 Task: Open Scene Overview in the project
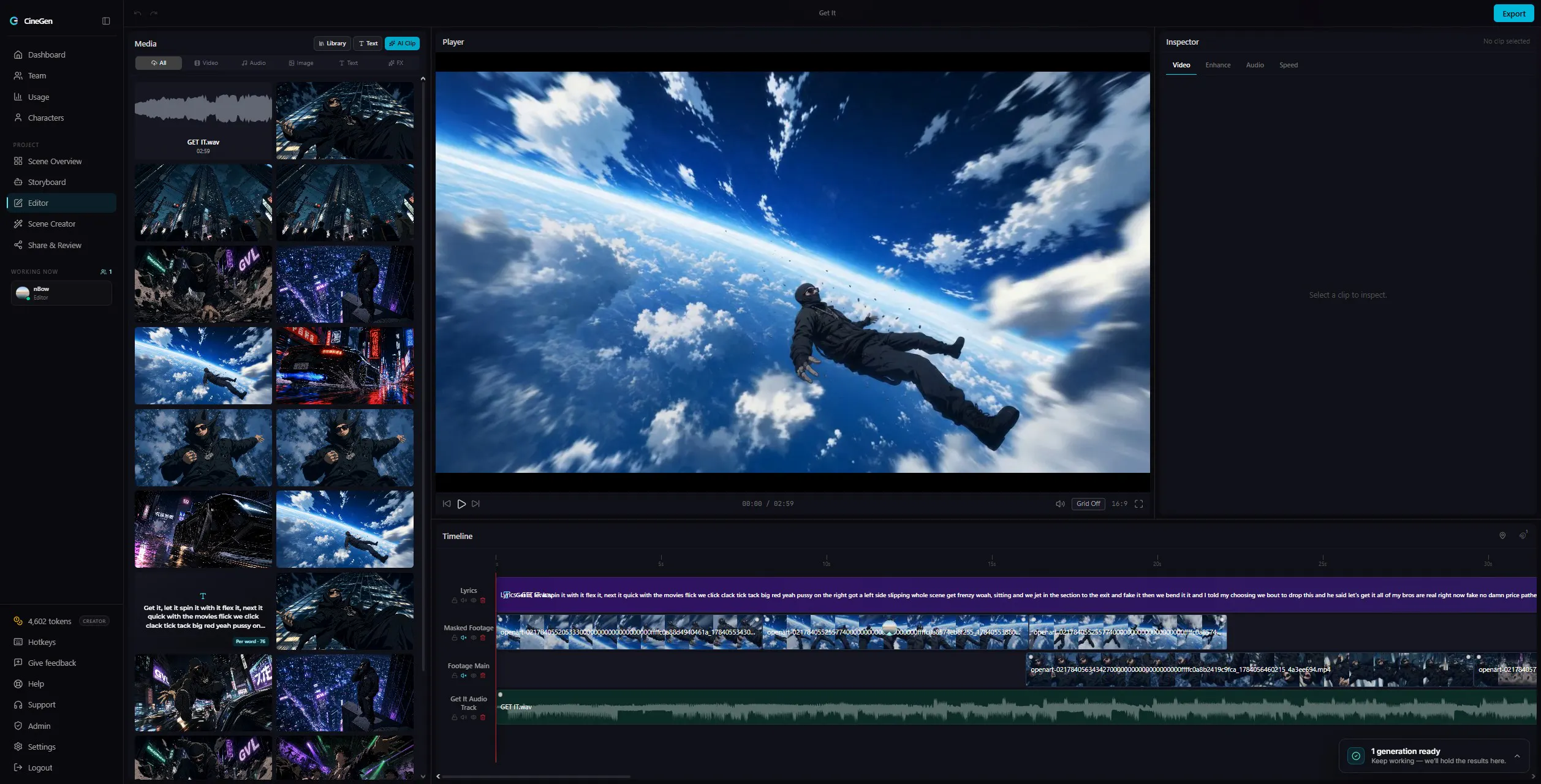pyautogui.click(x=61, y=161)
